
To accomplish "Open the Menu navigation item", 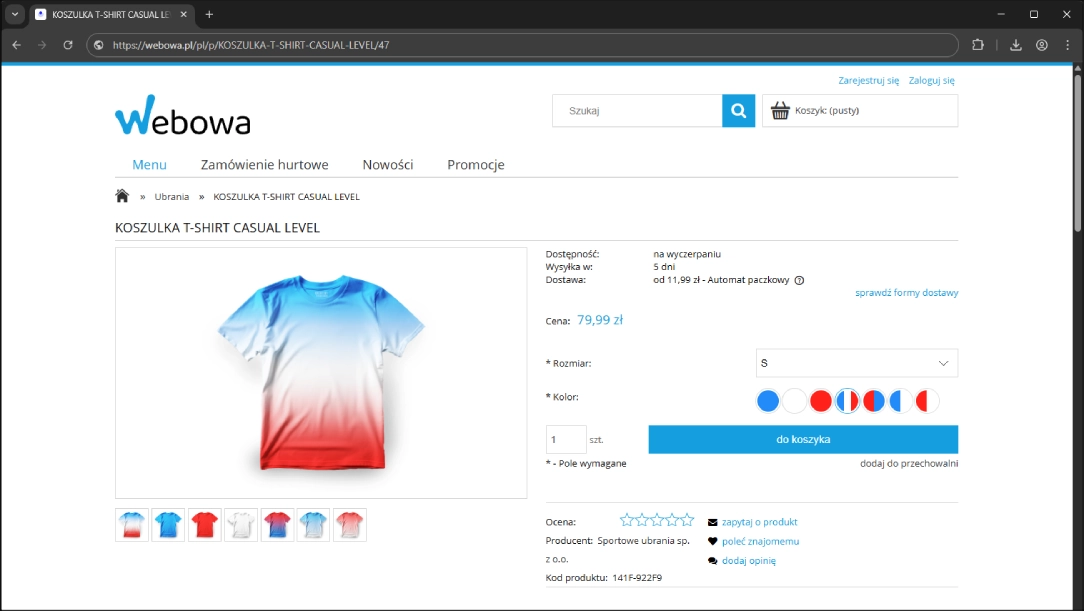I will pyautogui.click(x=149, y=165).
